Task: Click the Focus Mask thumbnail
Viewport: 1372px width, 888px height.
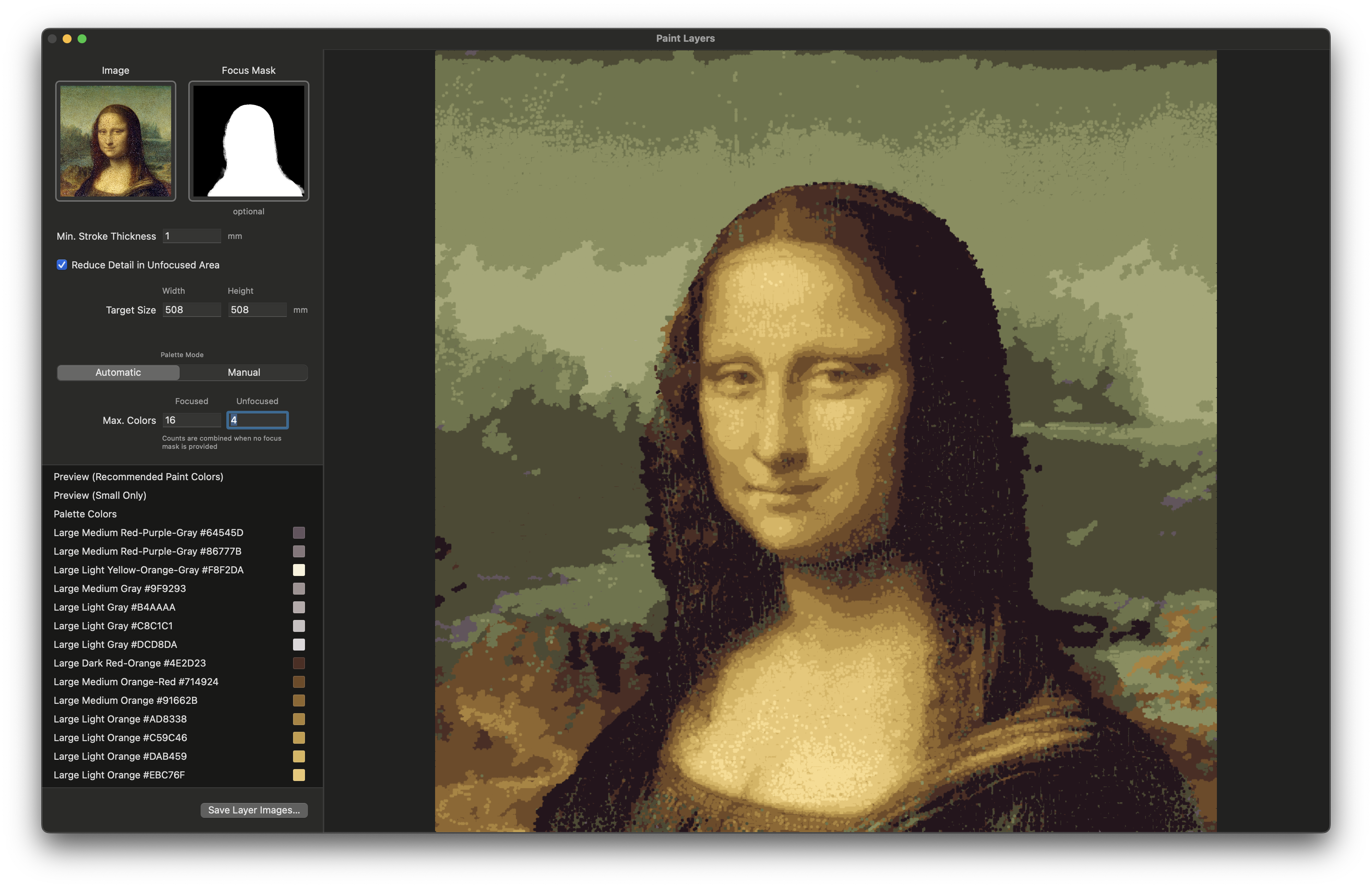Action: (248, 141)
